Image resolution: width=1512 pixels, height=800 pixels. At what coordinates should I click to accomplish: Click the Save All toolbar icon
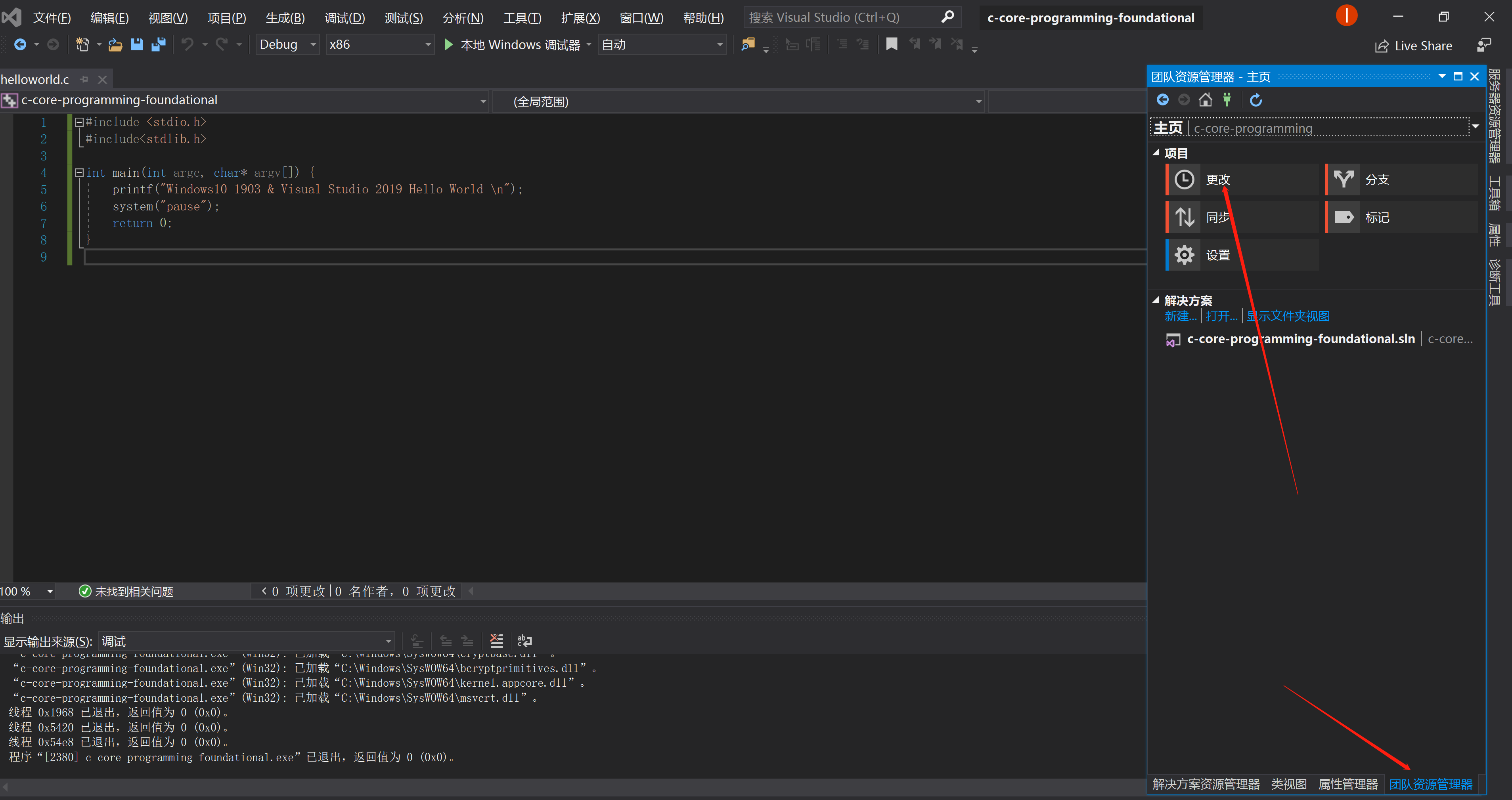point(159,44)
